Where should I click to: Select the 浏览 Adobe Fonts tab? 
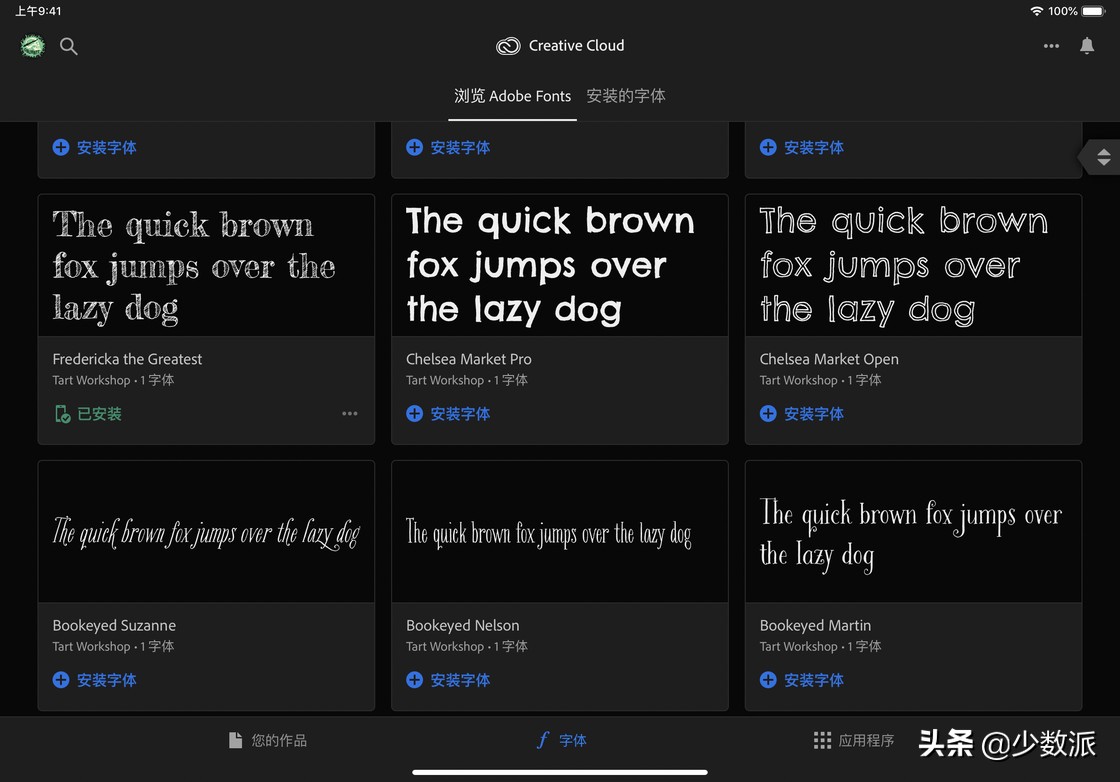click(512, 96)
